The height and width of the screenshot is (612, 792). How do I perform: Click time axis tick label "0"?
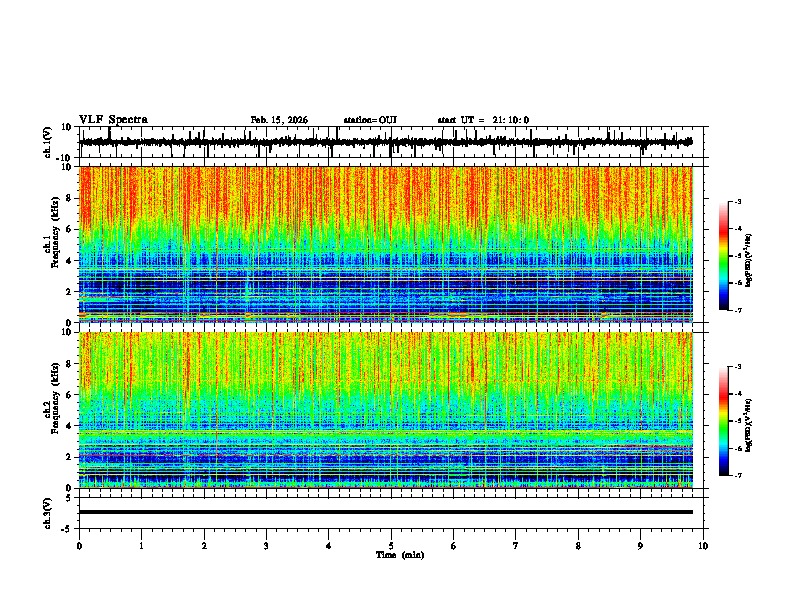point(79,546)
